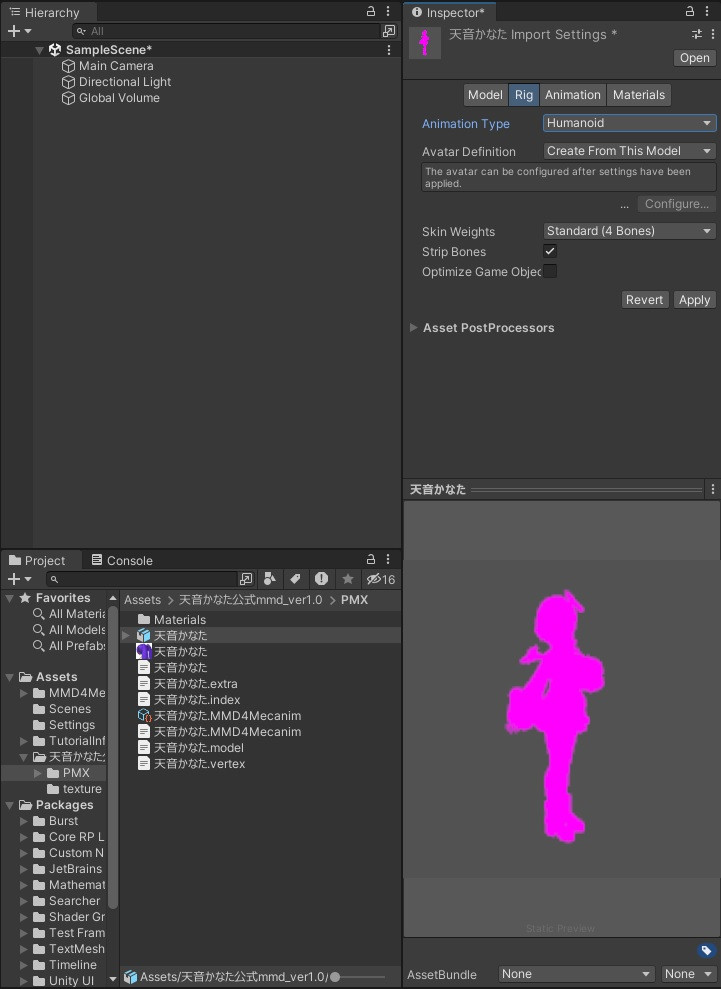This screenshot has height=989, width=721.
Task: Open Avatar Definition dropdown
Action: tap(630, 151)
